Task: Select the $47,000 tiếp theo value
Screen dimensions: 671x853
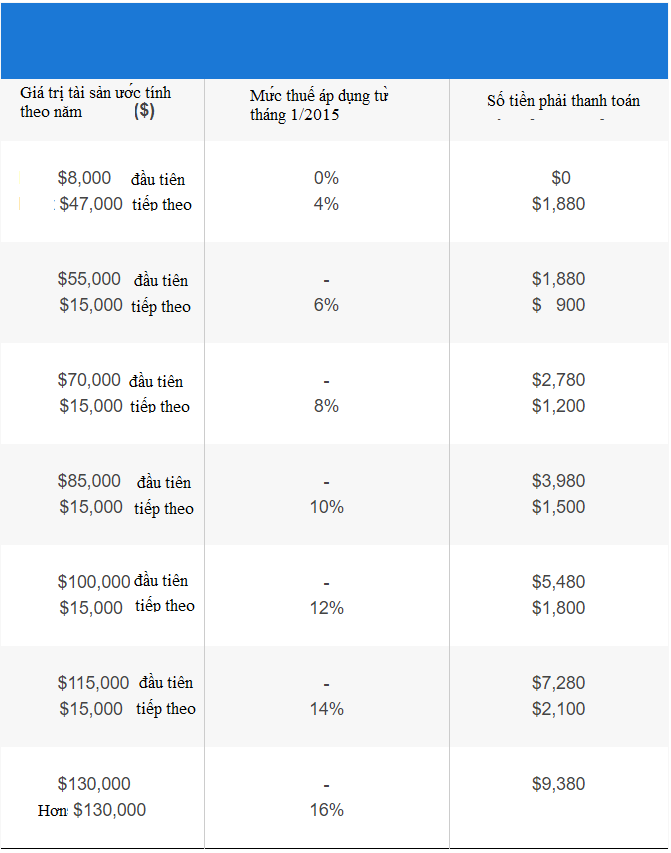Action: click(x=125, y=205)
